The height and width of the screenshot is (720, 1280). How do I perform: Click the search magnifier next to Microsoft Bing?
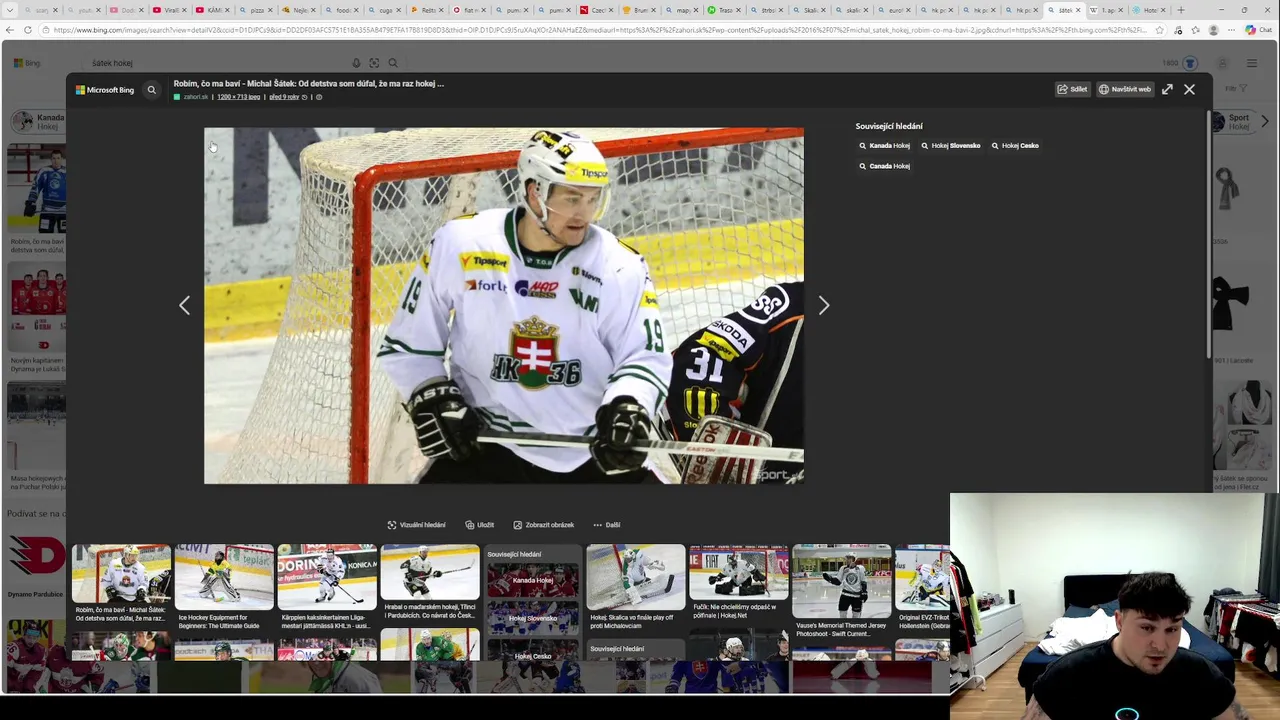tap(152, 90)
